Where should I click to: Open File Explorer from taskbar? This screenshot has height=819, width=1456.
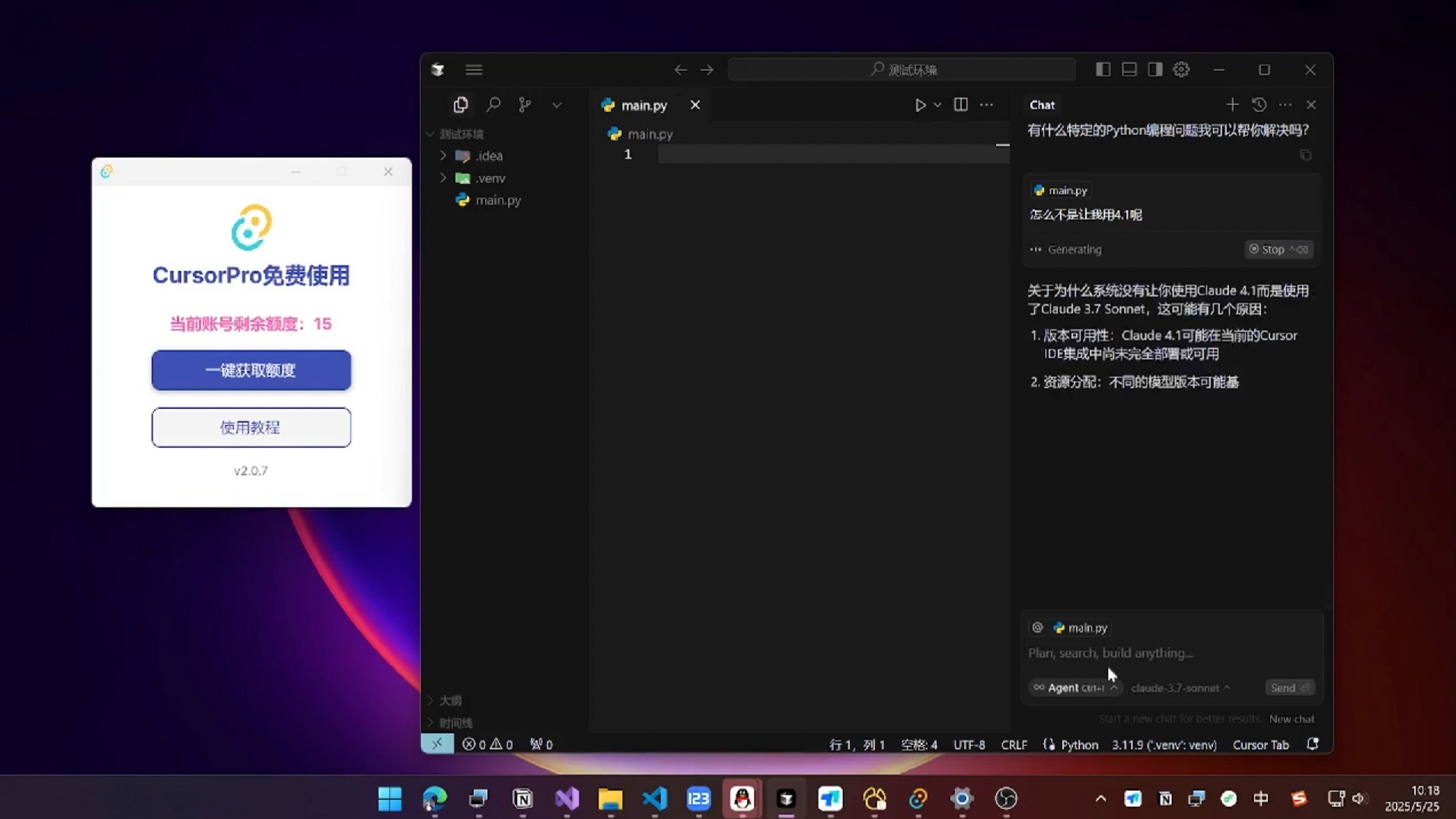tap(610, 798)
